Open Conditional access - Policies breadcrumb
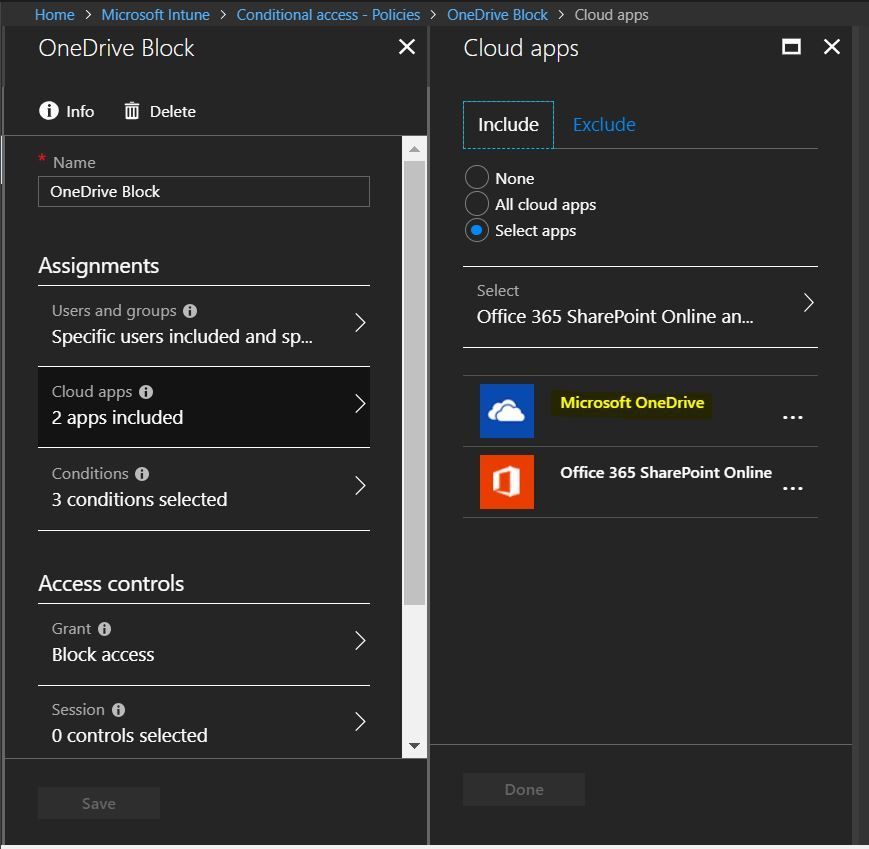The height and width of the screenshot is (849, 869). [328, 14]
